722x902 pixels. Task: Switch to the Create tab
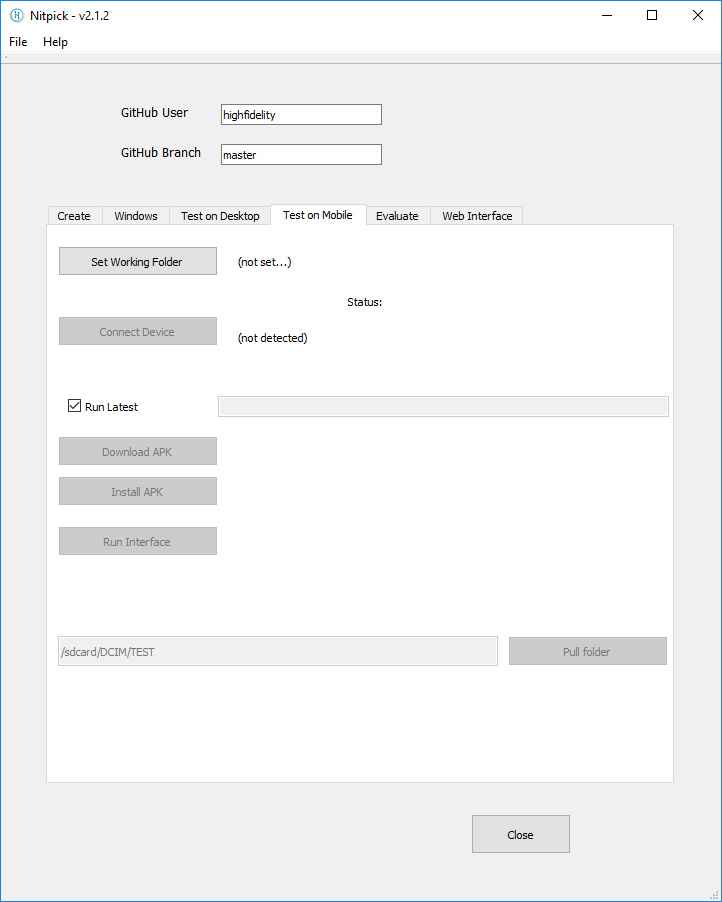[74, 216]
